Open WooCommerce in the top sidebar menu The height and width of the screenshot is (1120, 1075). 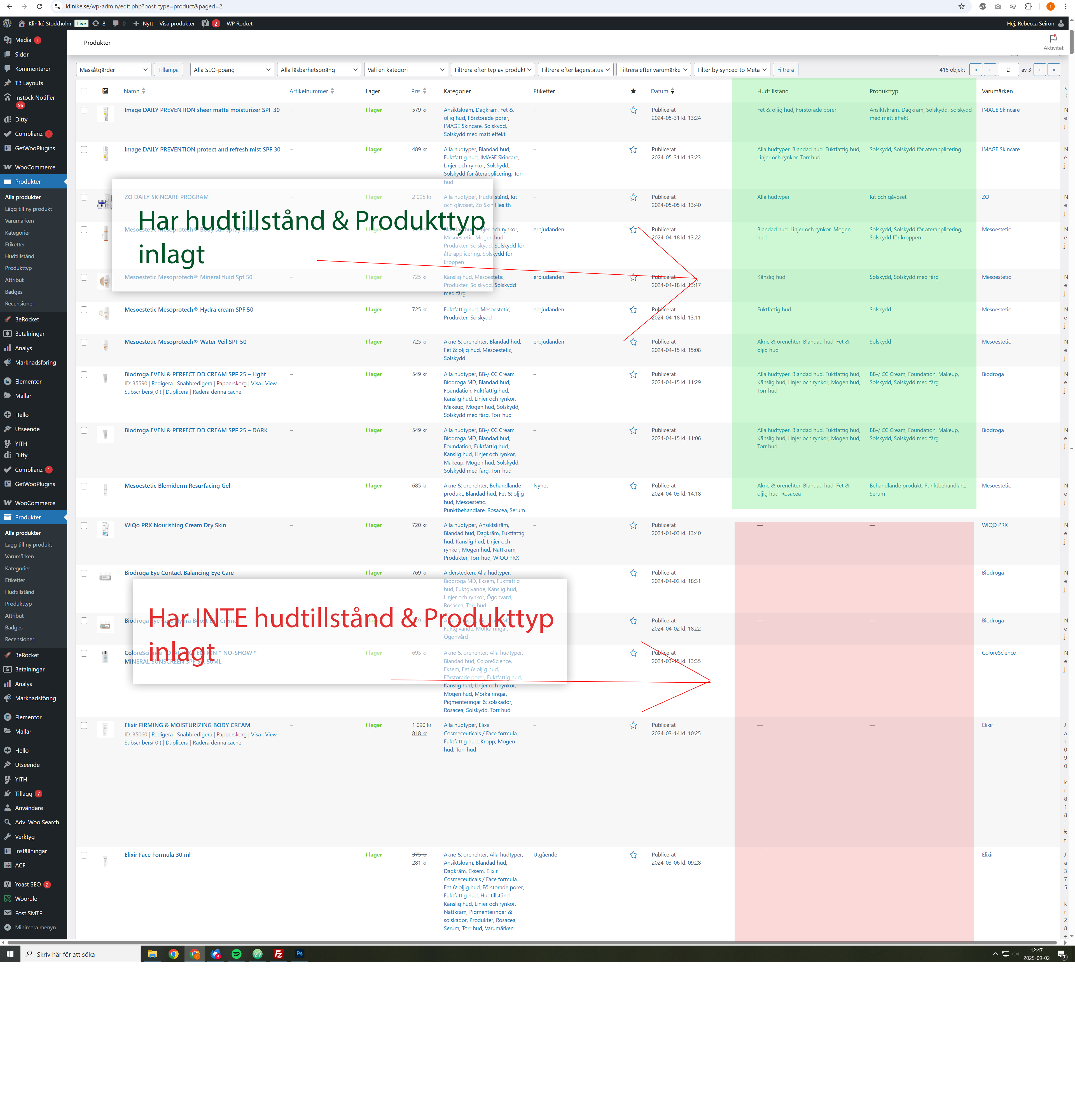[x=35, y=167]
